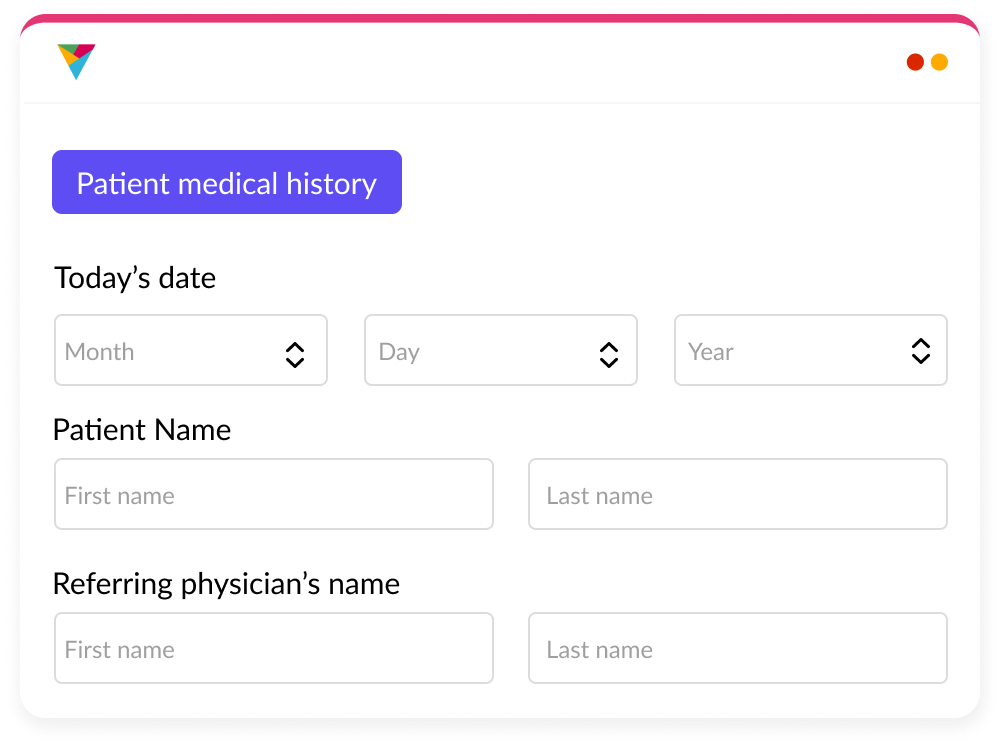Viewport: 1002px width, 746px height.
Task: Click the pink top border bar
Action: pyautogui.click(x=500, y=19)
